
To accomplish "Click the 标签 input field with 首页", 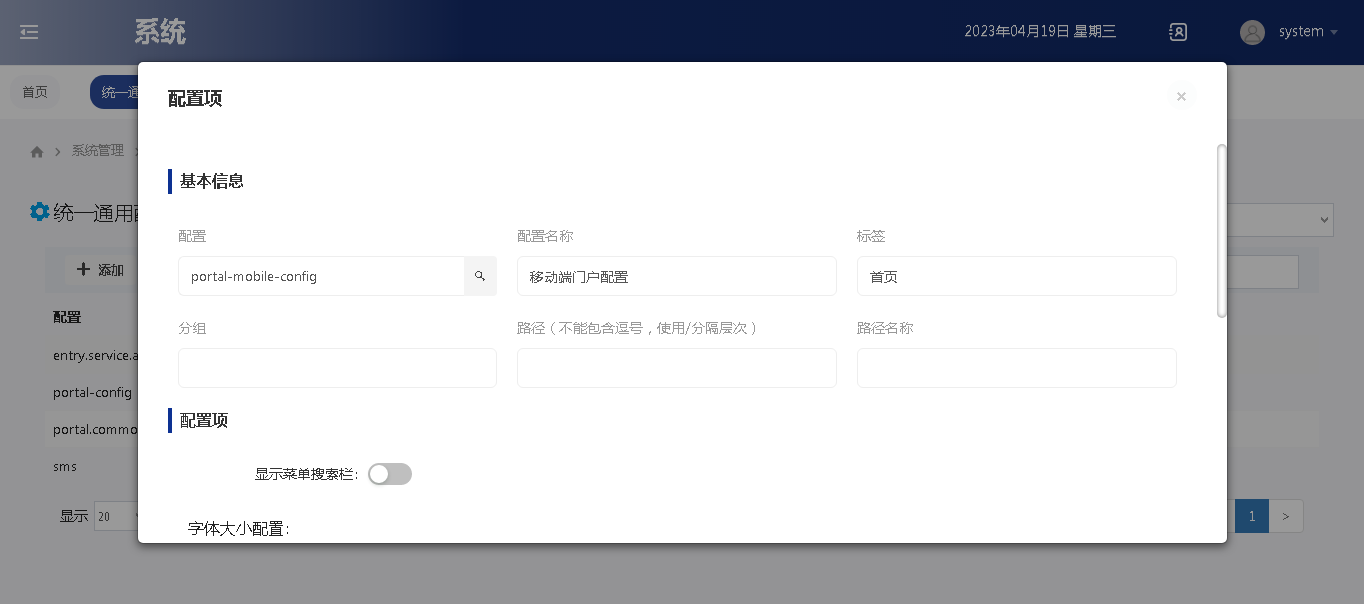I will 1016,276.
